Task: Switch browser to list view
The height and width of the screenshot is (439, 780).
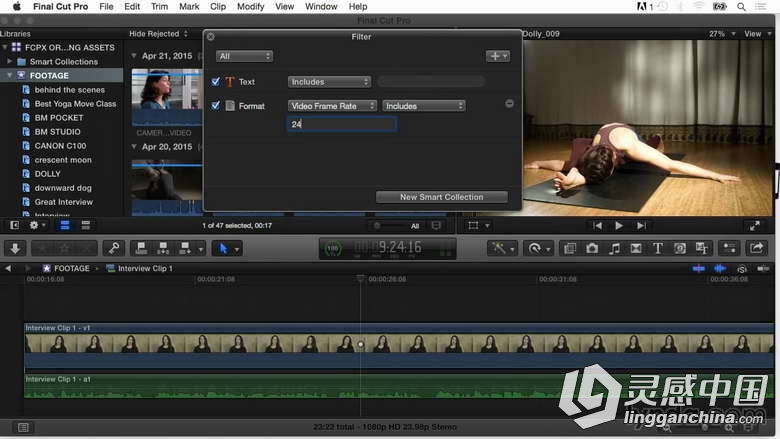Action: [x=86, y=225]
